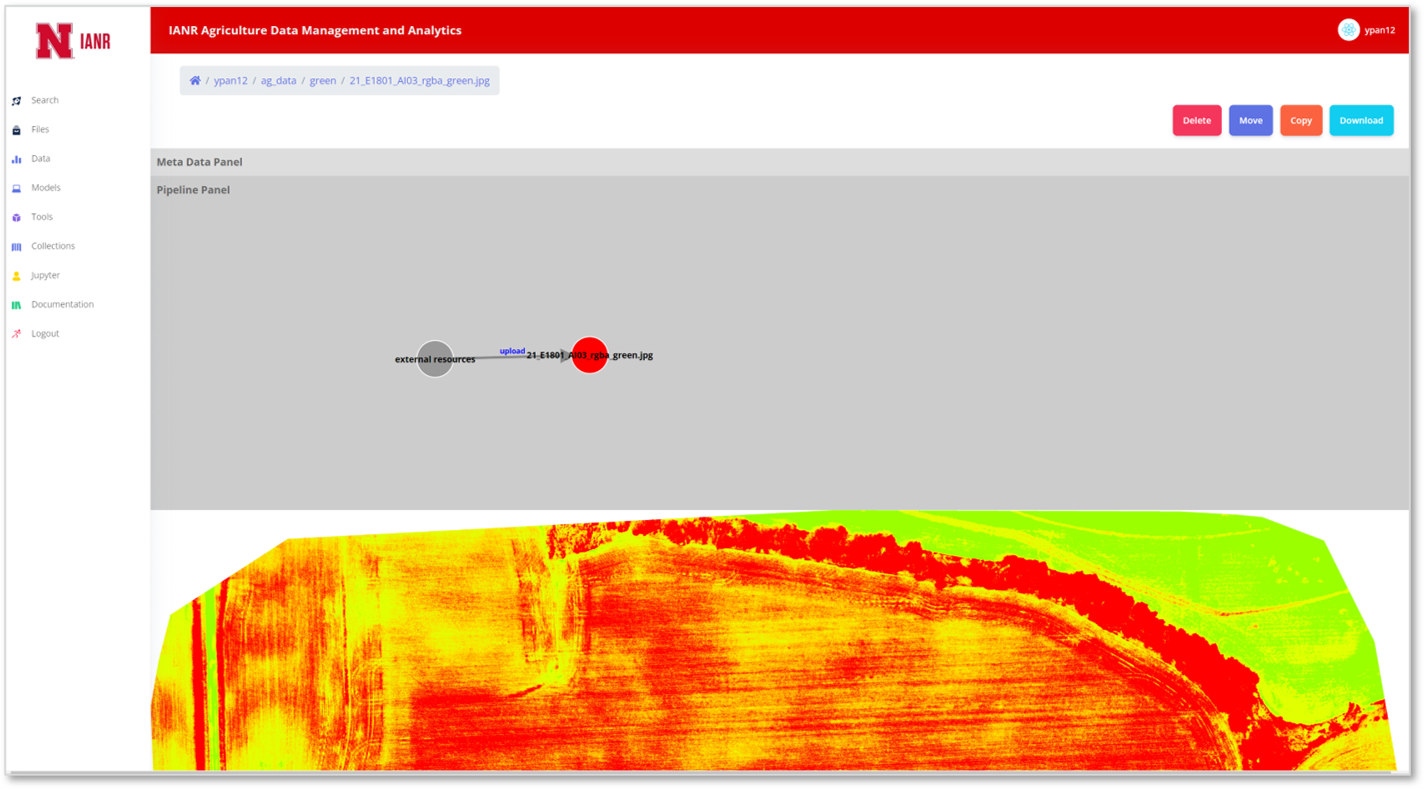Click the Documentation books icon

coord(16,305)
